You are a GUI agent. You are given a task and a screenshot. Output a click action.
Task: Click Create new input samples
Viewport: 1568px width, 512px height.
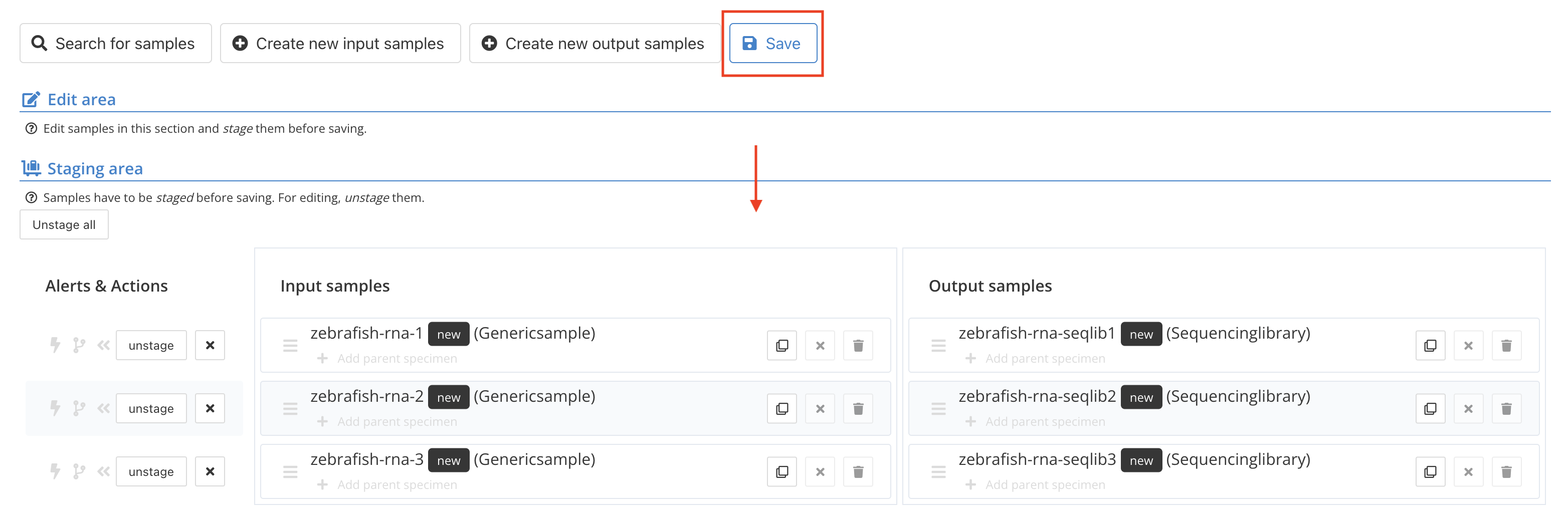(340, 43)
